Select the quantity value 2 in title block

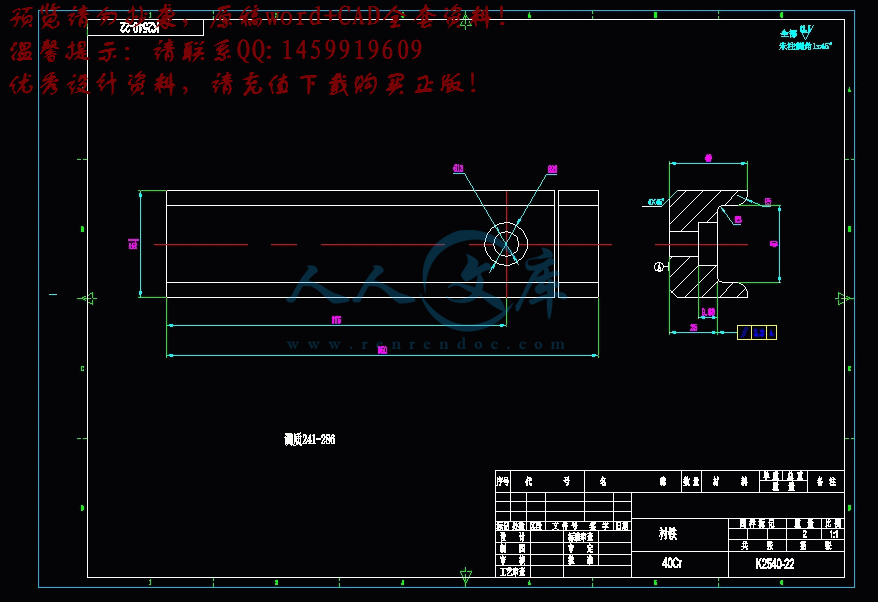click(x=805, y=534)
